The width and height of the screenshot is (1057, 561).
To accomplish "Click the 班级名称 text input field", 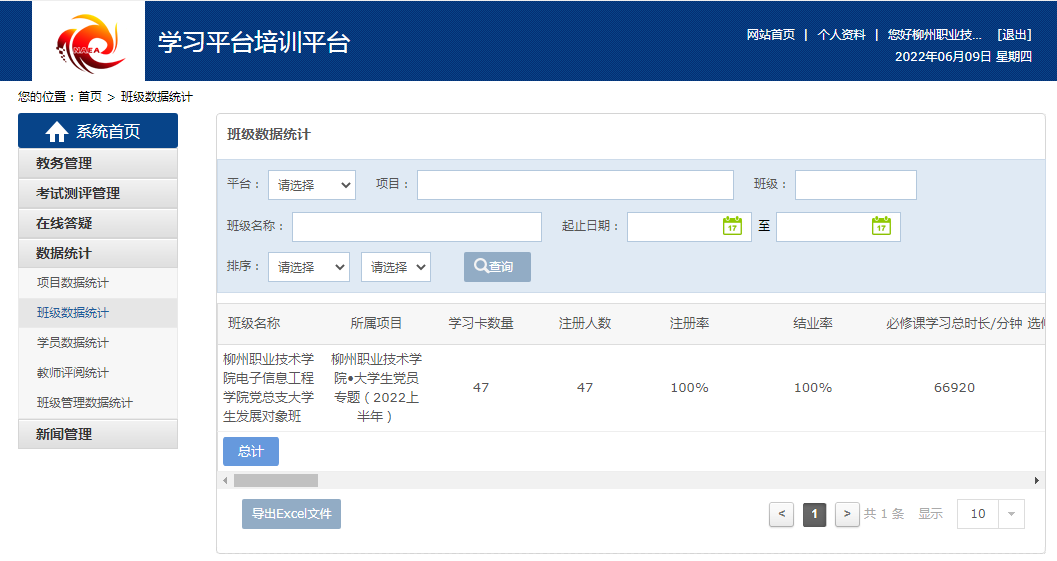I will tap(416, 227).
